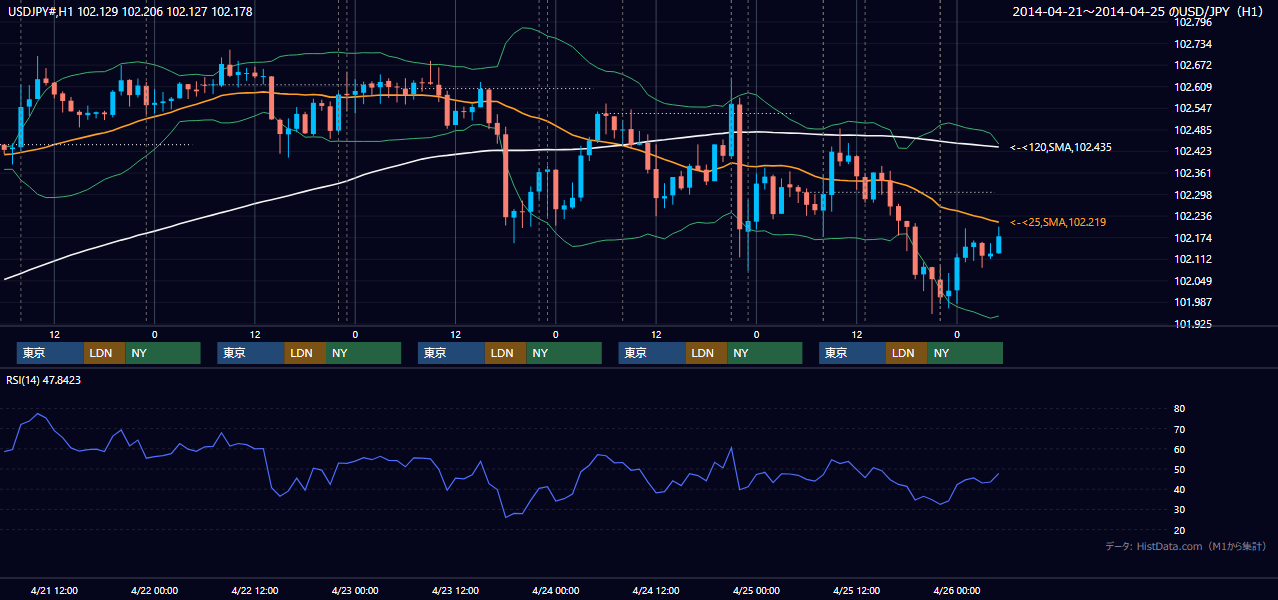Click the chart title '2014-04-21～2014-04-25 のUSD/JPY（H1）'
This screenshot has height=600, width=1278.
coord(1139,11)
